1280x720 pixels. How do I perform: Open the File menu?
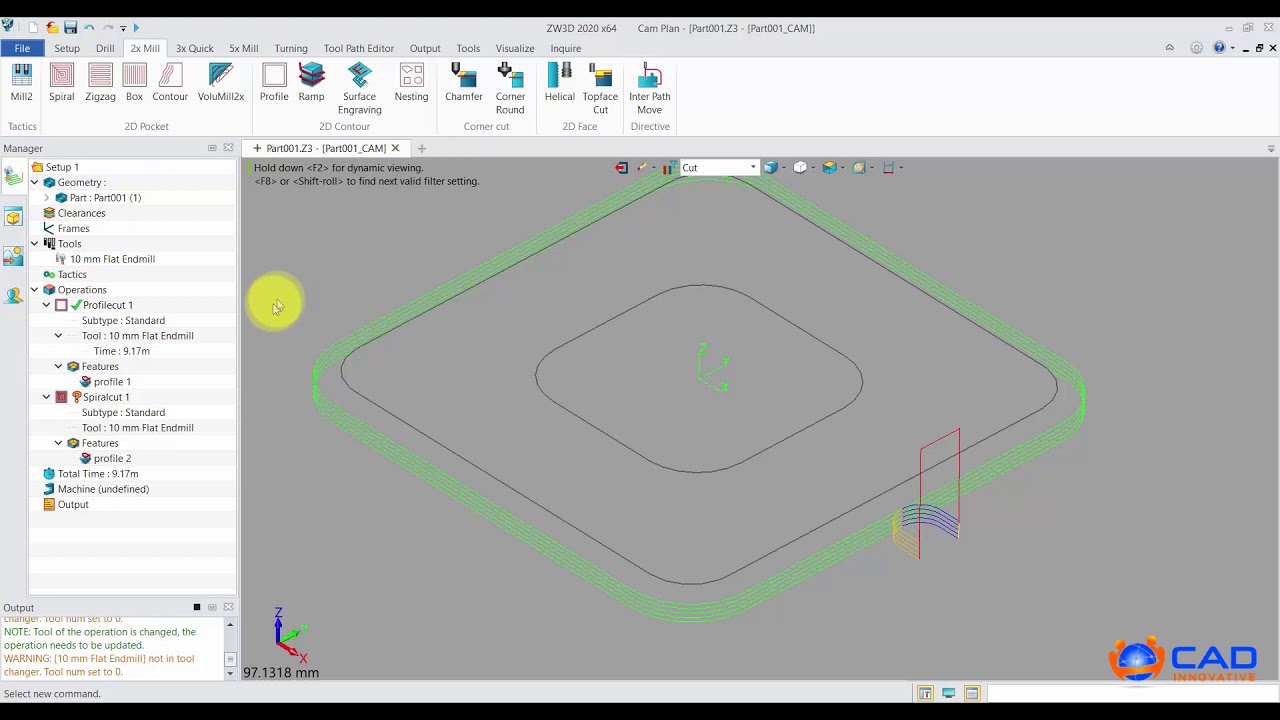point(22,48)
